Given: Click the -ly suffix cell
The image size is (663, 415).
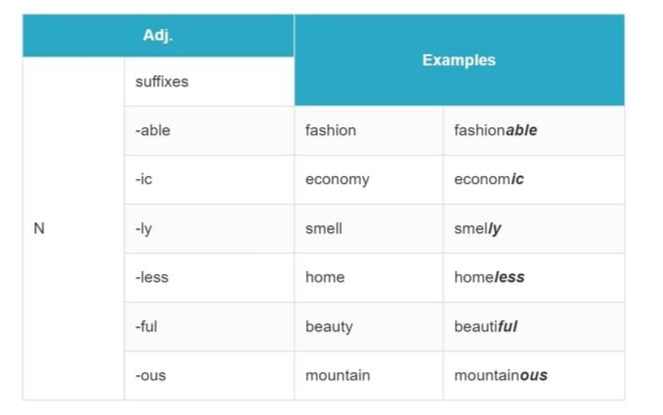Looking at the screenshot, I should [209, 229].
